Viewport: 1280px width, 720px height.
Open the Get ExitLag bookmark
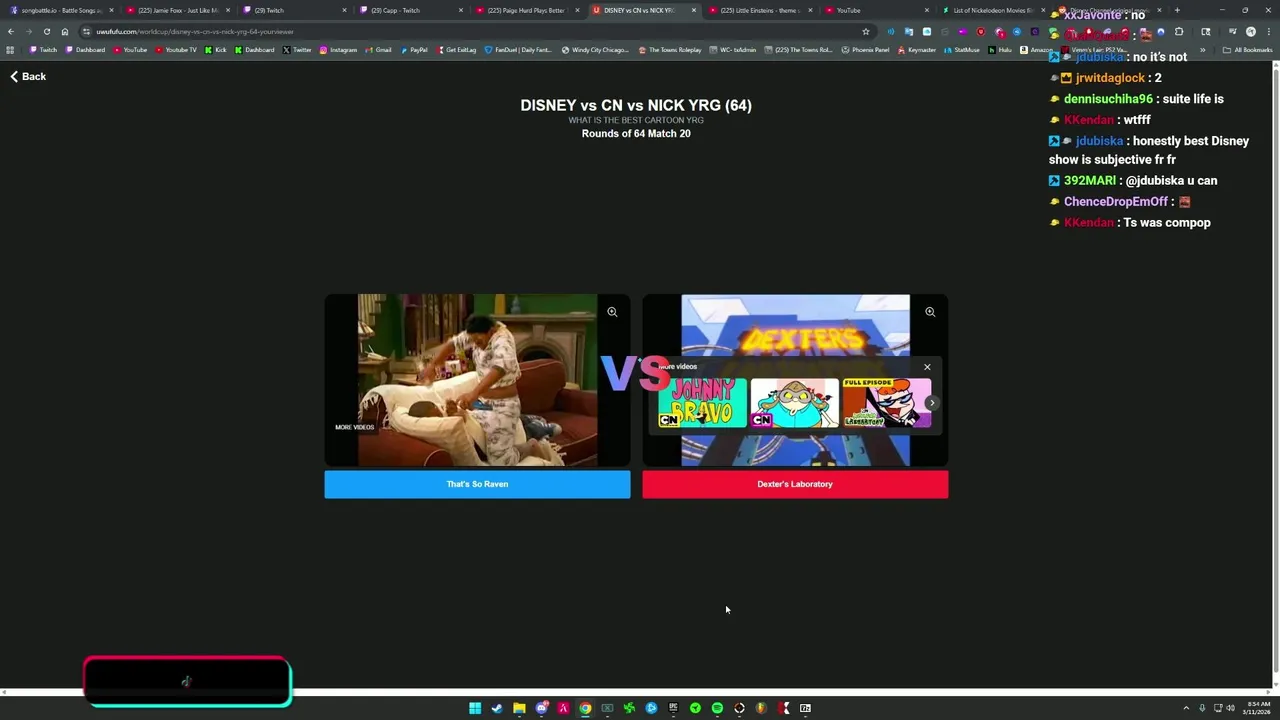(x=456, y=50)
